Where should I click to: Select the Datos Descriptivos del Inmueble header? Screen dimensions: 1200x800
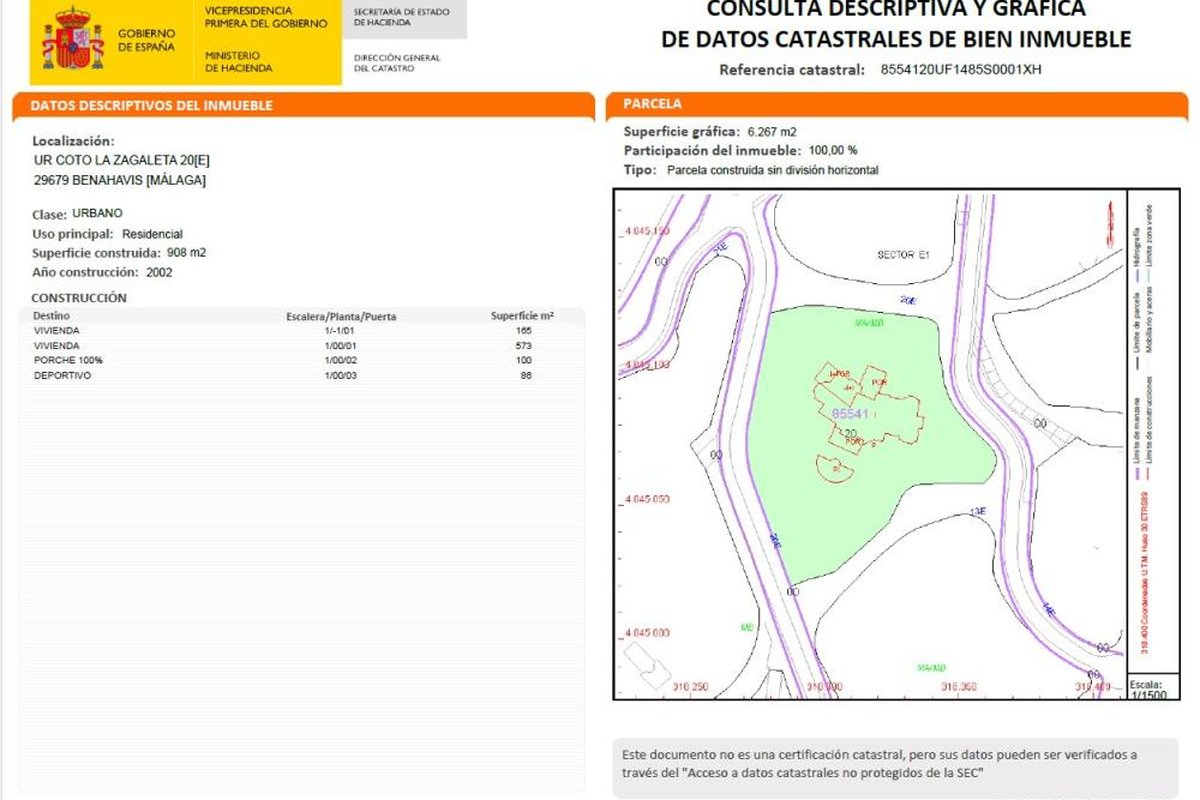coord(152,105)
